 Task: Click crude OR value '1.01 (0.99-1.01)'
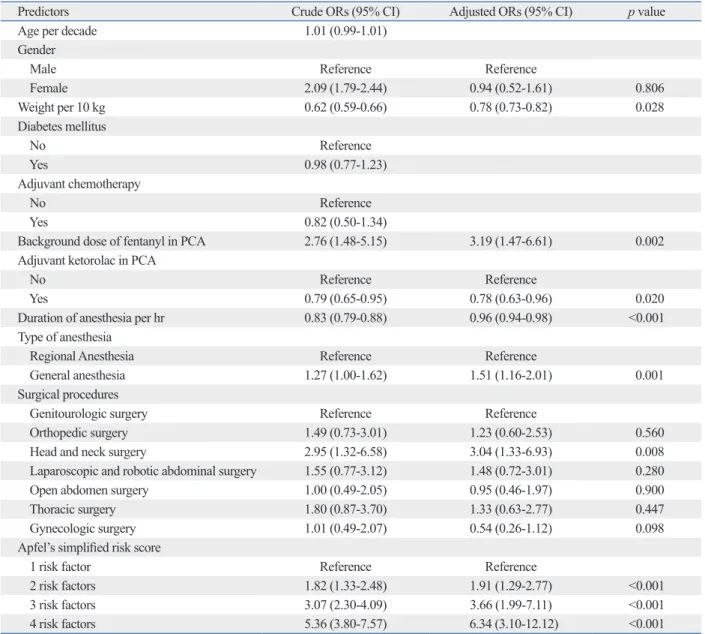pyautogui.click(x=345, y=31)
